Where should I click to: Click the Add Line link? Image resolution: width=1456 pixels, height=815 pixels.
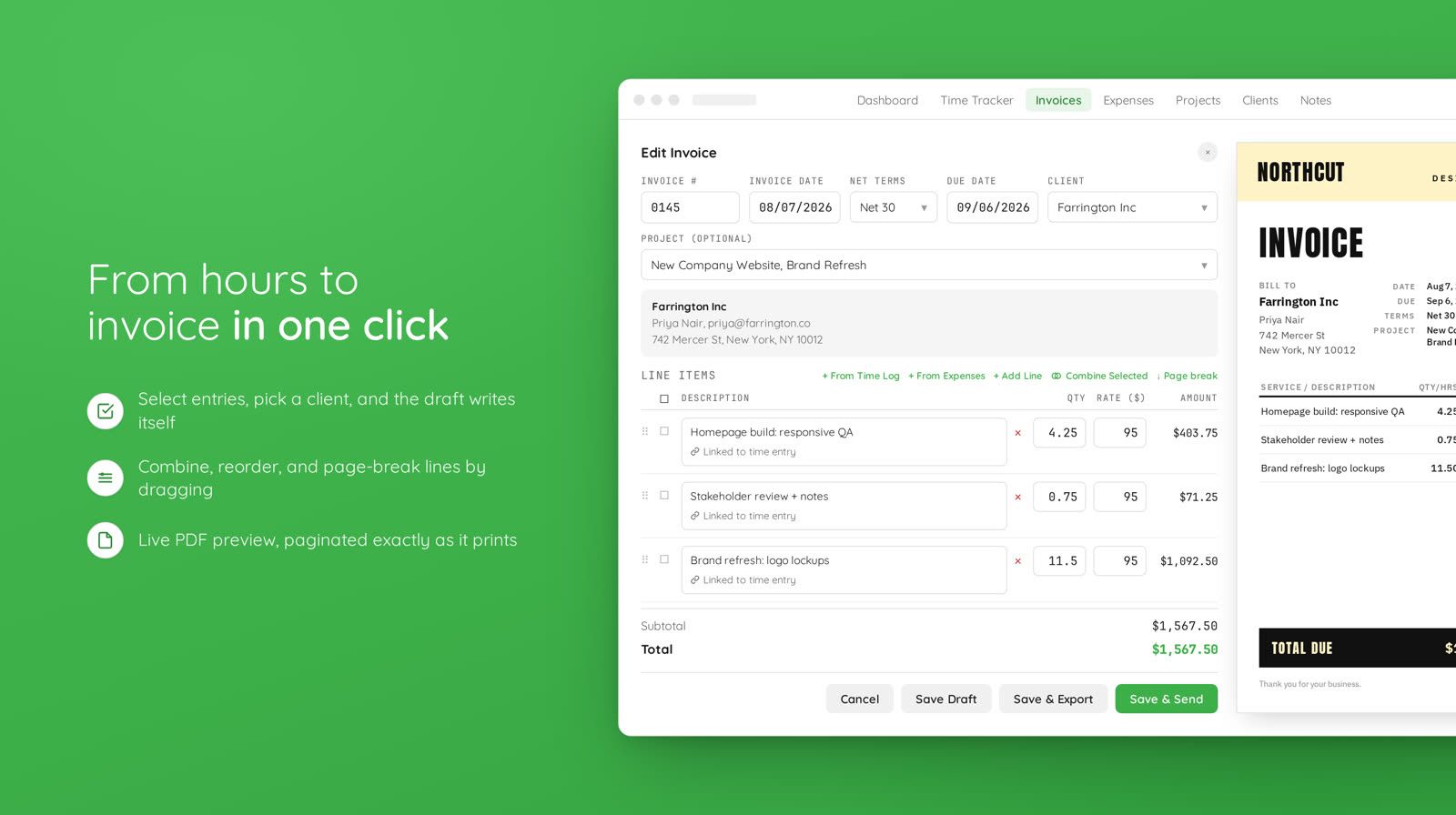[x=1017, y=376]
